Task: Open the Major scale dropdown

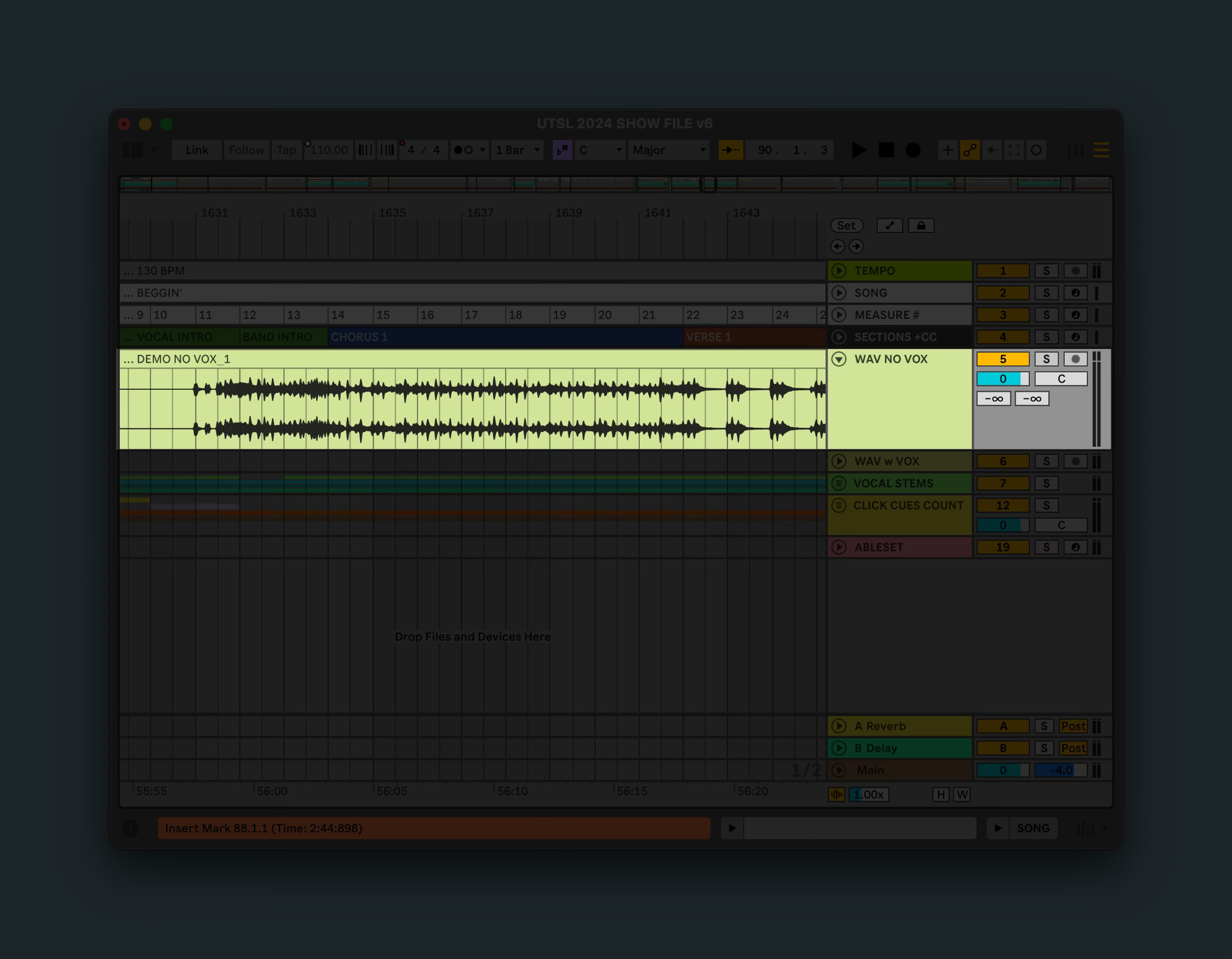Action: pos(668,150)
